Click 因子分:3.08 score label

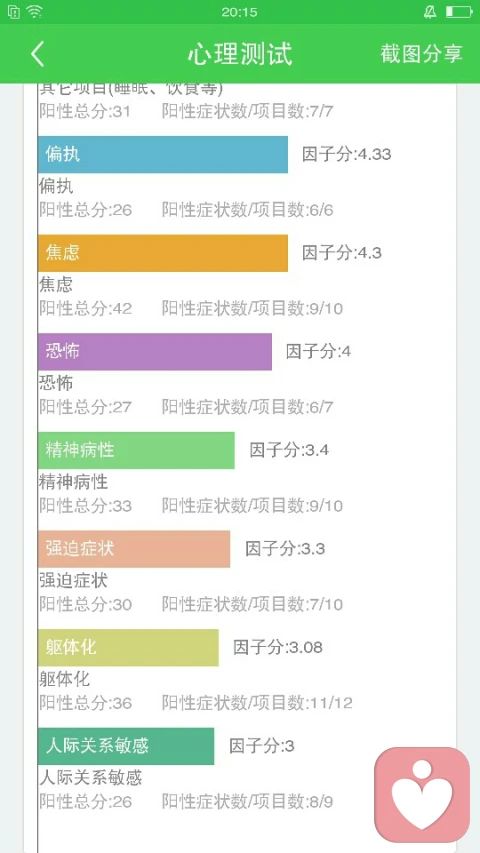pyautogui.click(x=278, y=647)
